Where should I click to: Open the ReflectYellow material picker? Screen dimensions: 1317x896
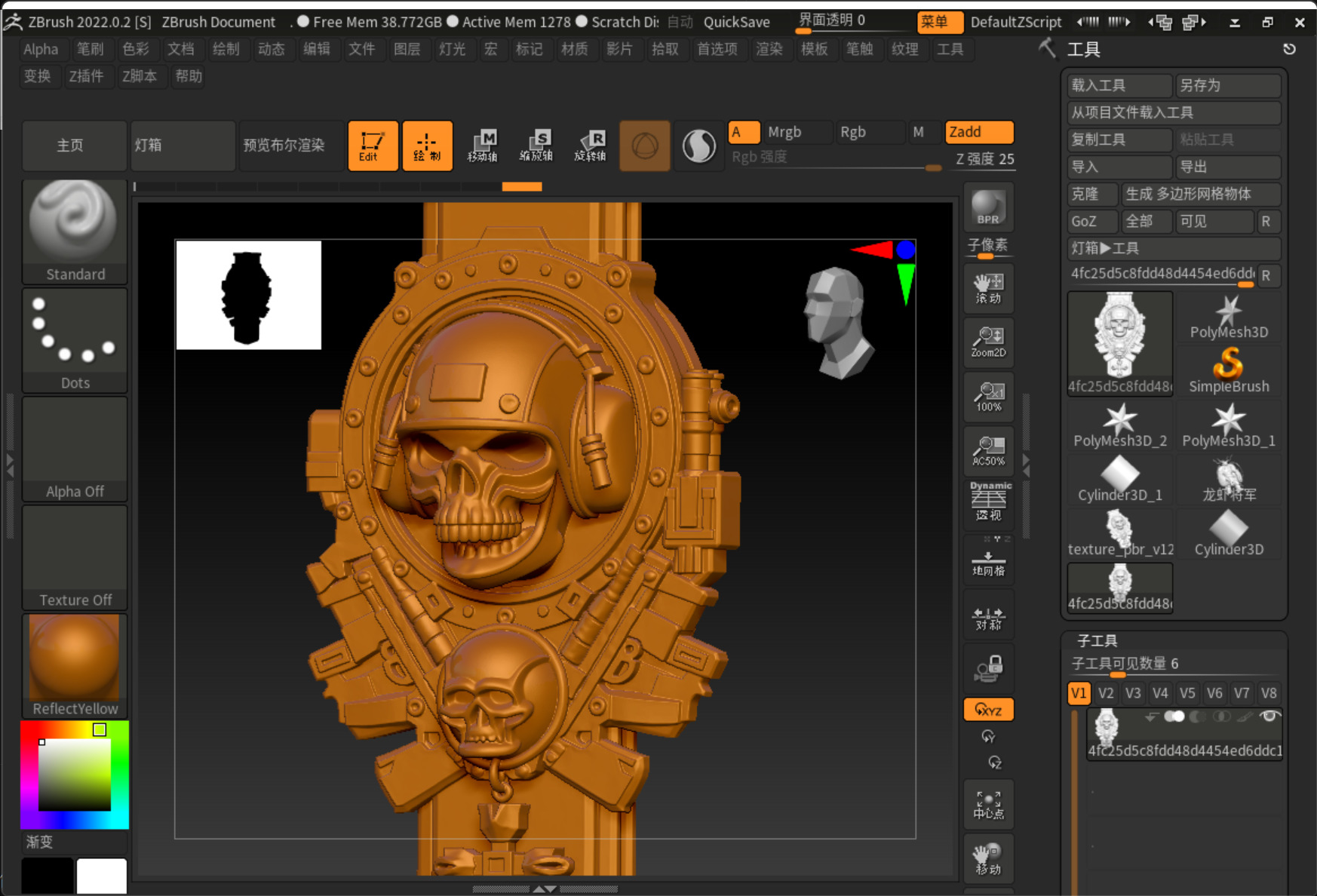click(75, 666)
